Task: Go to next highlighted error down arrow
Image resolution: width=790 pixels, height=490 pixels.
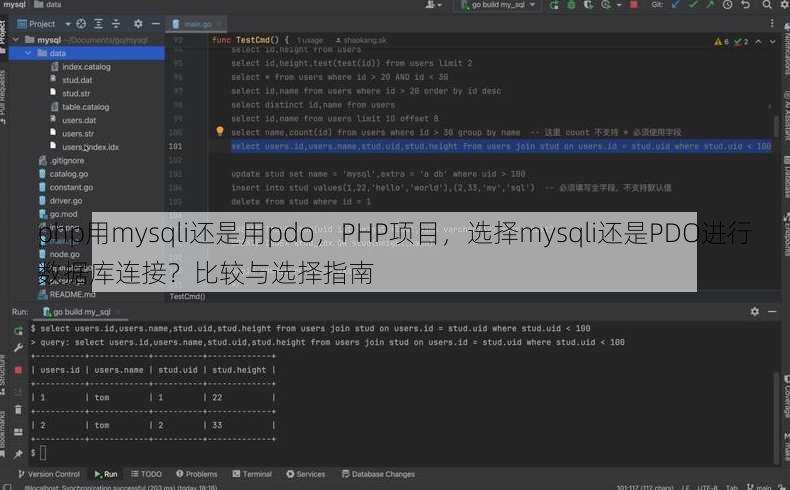Action: [772, 41]
